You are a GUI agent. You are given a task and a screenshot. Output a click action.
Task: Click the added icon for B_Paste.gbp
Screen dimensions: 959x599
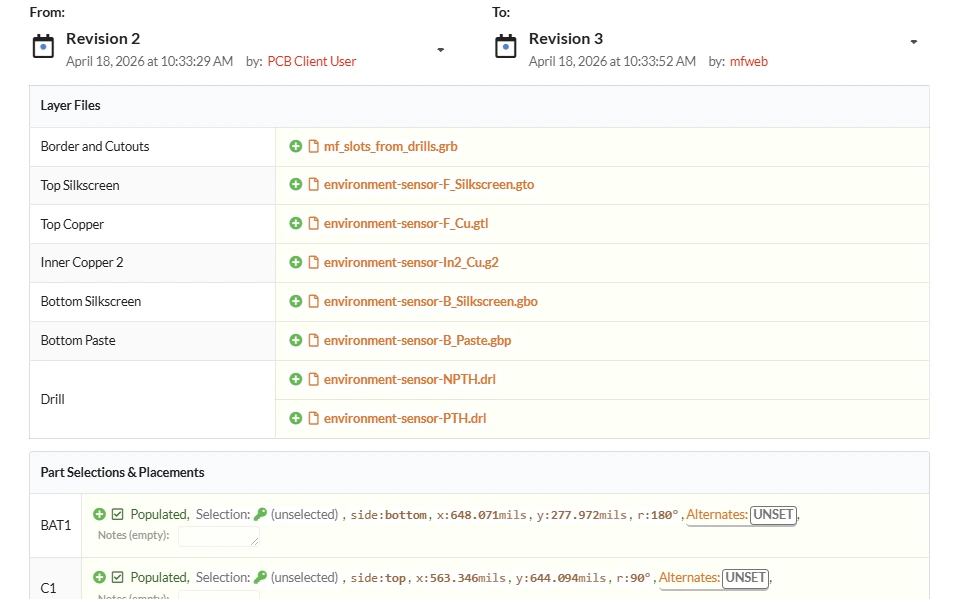coord(295,340)
